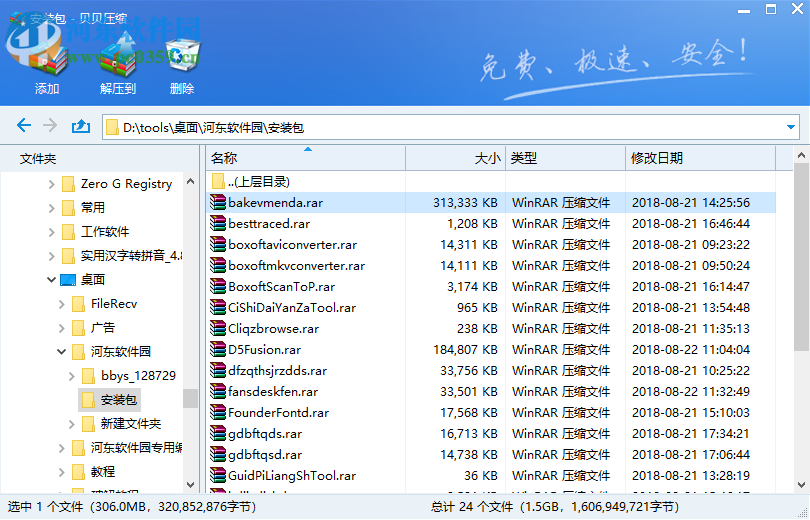Select the GuidPiLiangShTool.rar archive icon
810x520 pixels.
coord(218,476)
